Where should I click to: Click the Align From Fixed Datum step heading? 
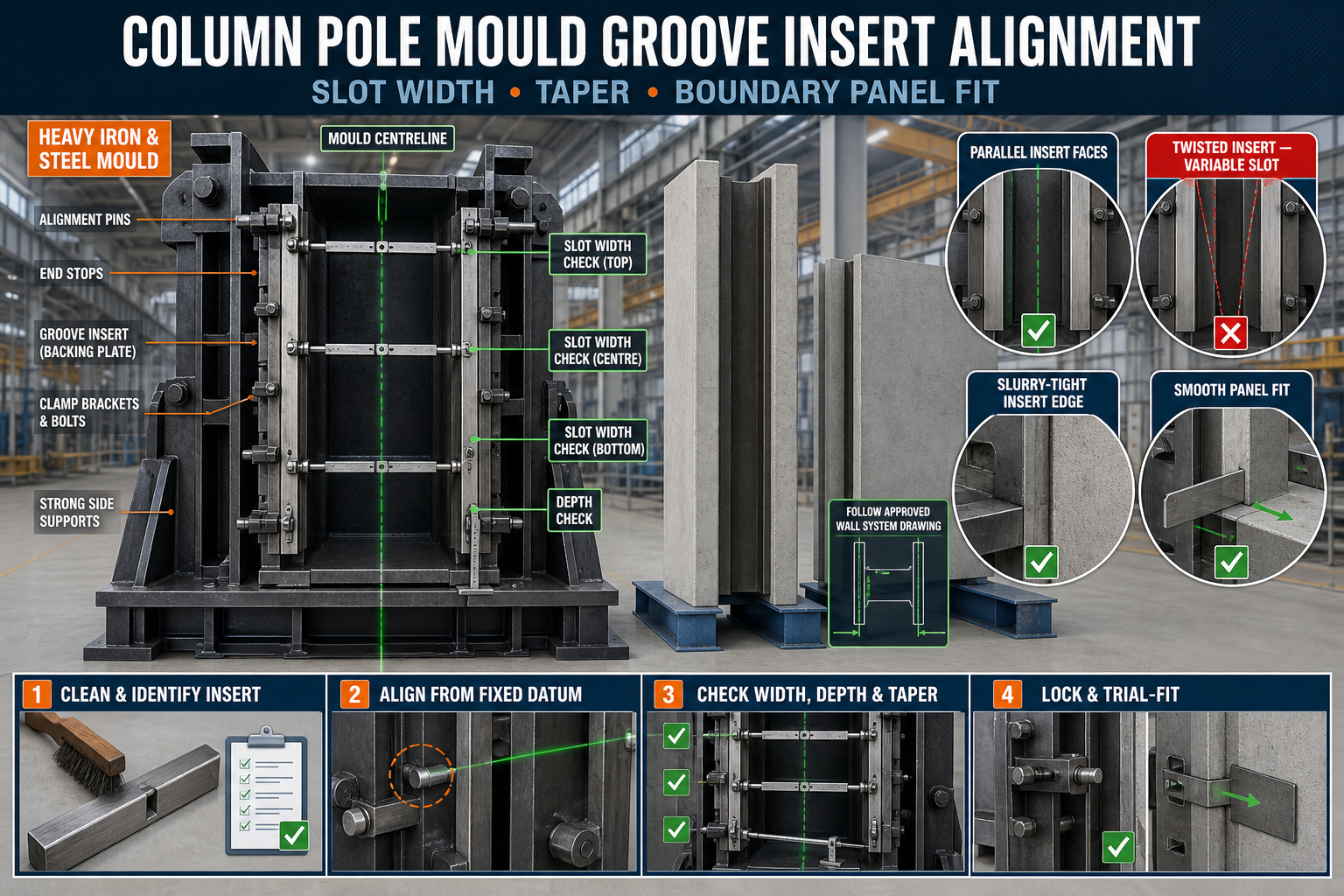pyautogui.click(x=480, y=695)
